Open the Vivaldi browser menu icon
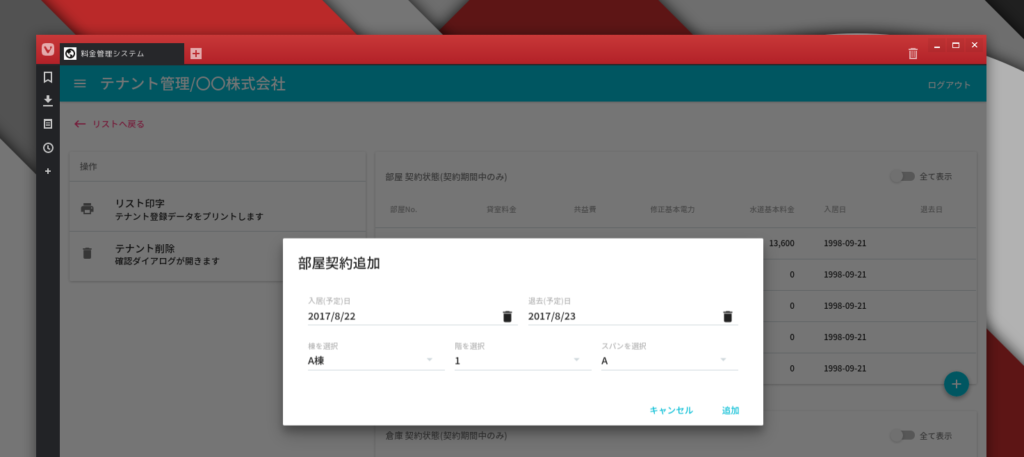 pyautogui.click(x=48, y=50)
